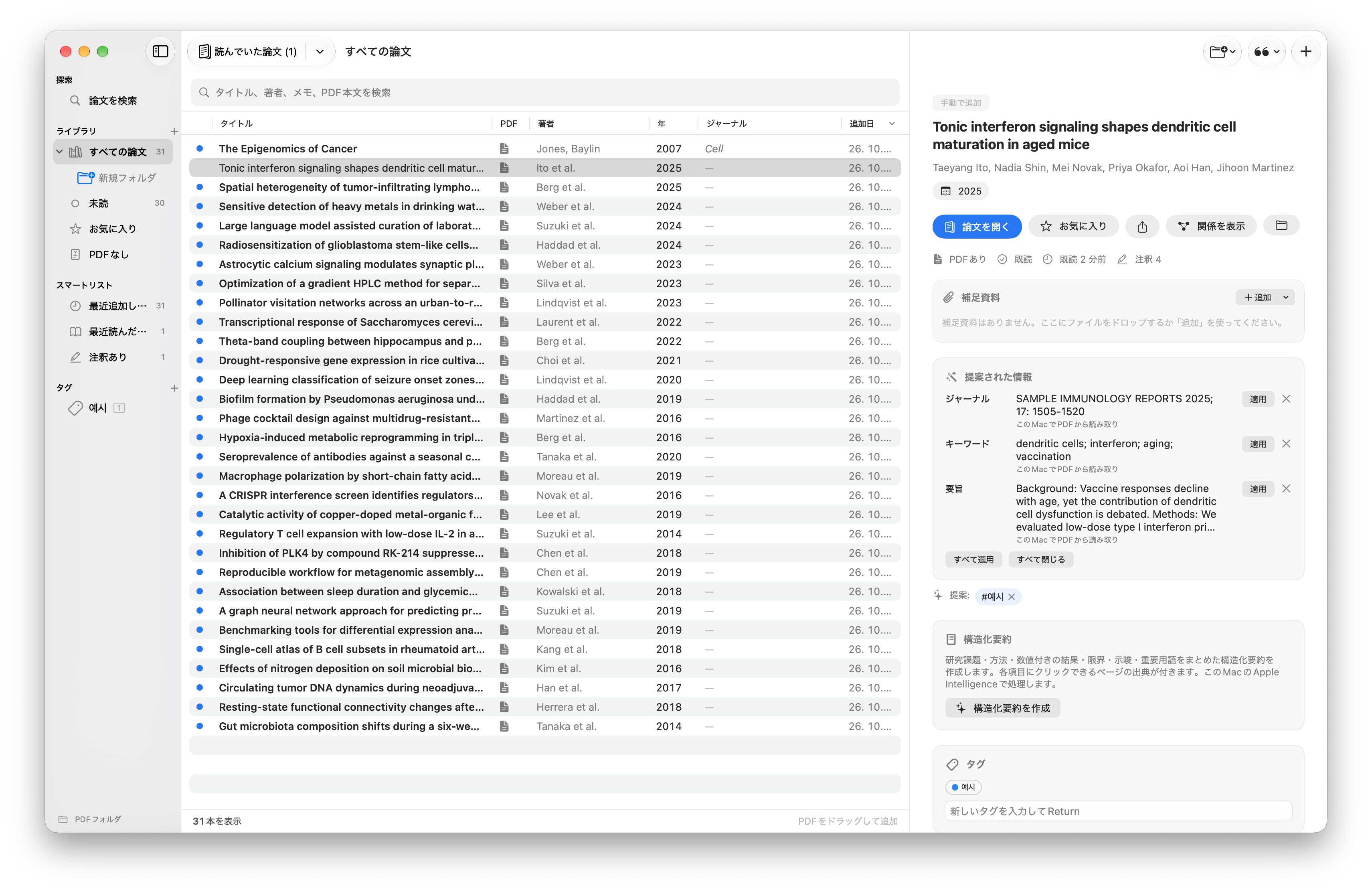Open the new folder toolbar dropdown

1222,51
